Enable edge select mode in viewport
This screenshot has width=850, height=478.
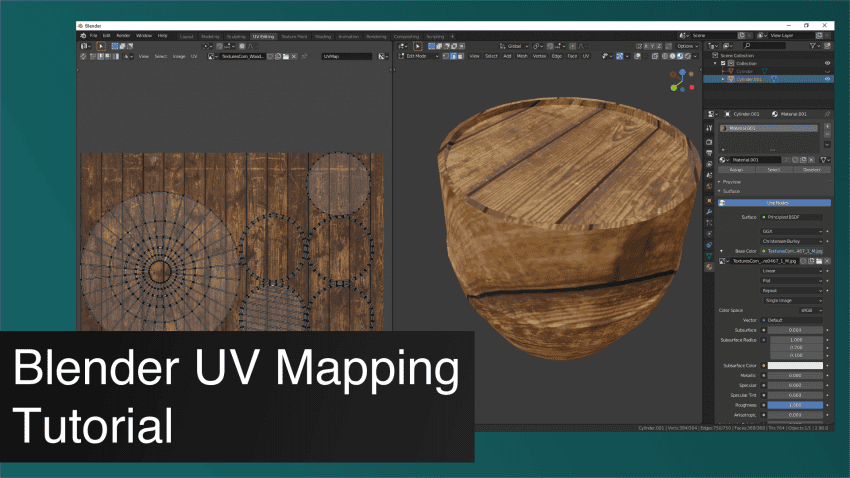point(453,56)
